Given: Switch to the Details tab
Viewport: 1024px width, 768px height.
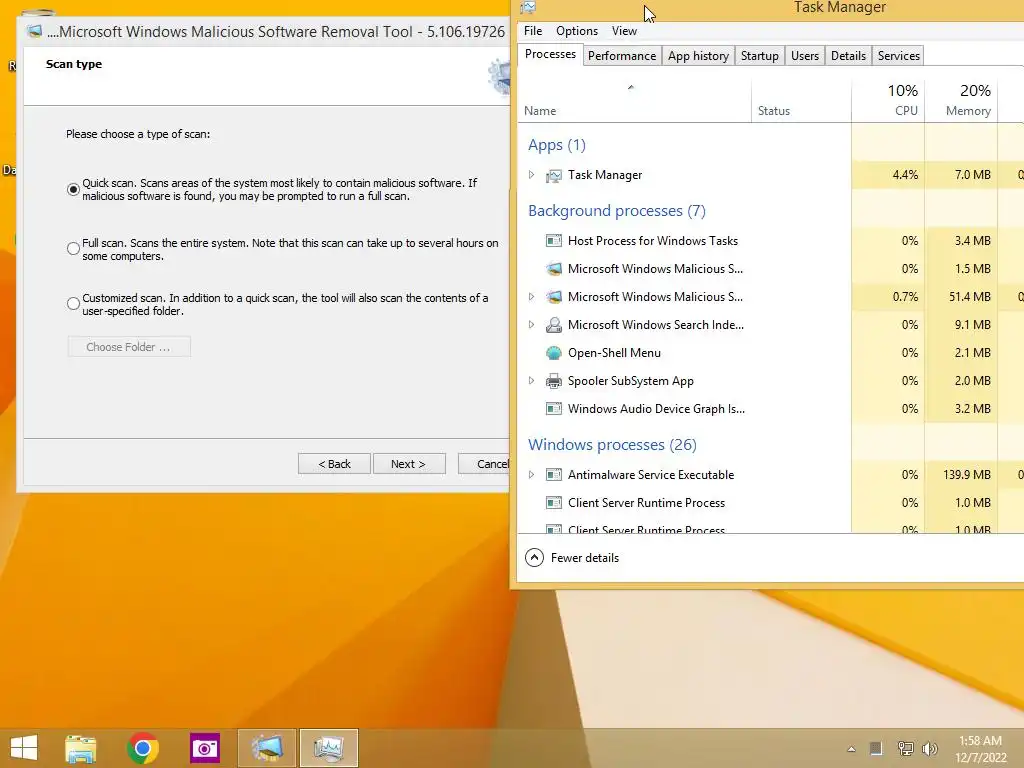Looking at the screenshot, I should coord(848,56).
